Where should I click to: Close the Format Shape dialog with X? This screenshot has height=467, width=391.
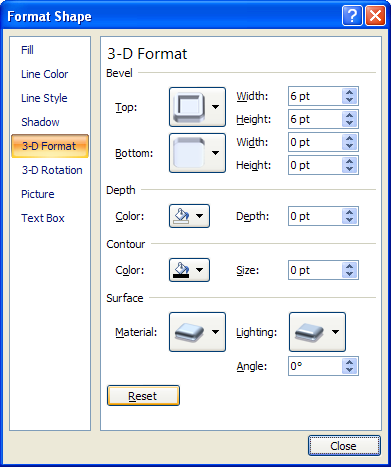pyautogui.click(x=375, y=15)
